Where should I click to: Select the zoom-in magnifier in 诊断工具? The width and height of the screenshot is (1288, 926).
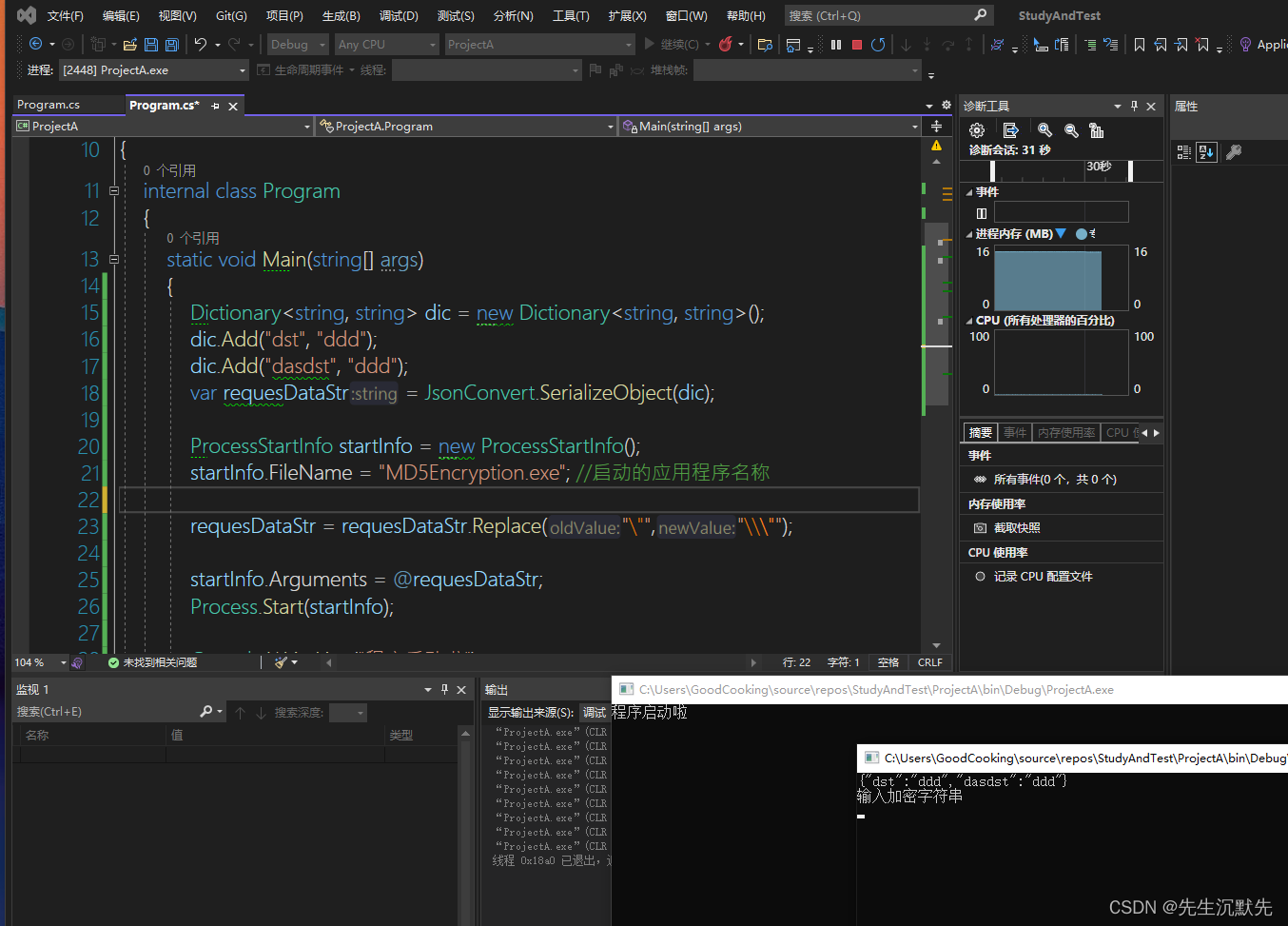[1045, 130]
